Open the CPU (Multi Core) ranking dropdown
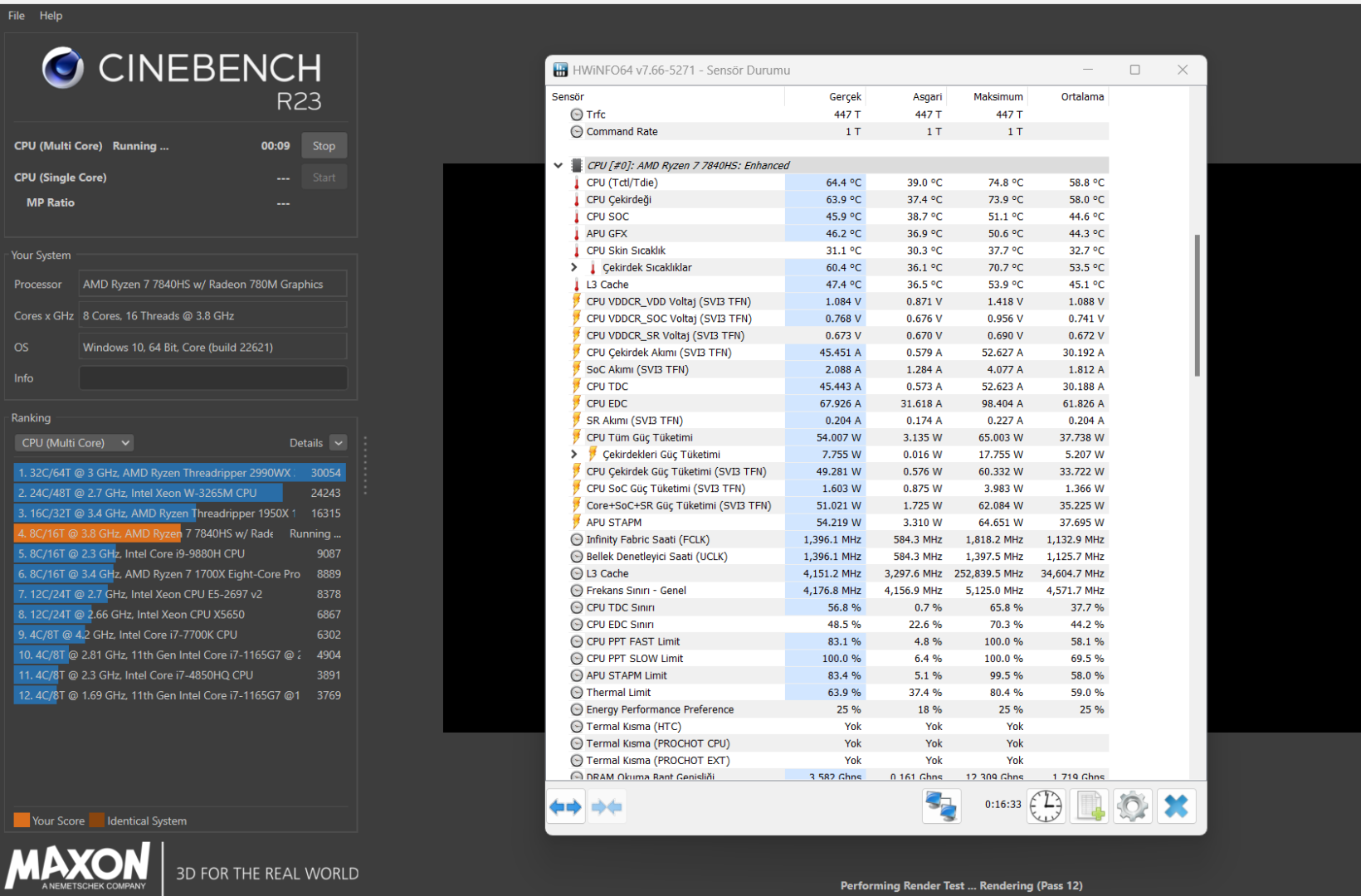Viewport: 1361px width, 896px height. 74,443
